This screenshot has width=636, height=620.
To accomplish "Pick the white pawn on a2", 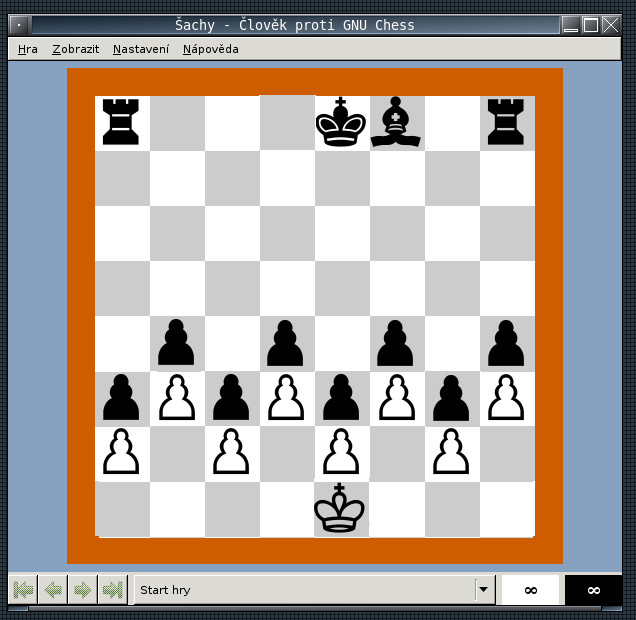I will 121,451.
